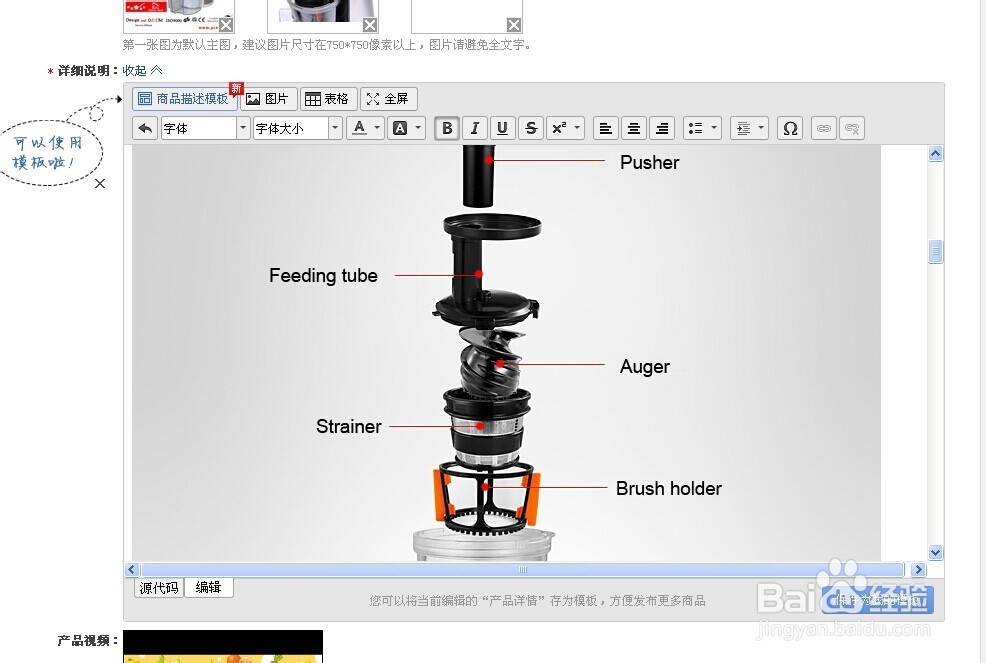Insert special character with omega icon
This screenshot has height=663, width=986.
point(790,128)
